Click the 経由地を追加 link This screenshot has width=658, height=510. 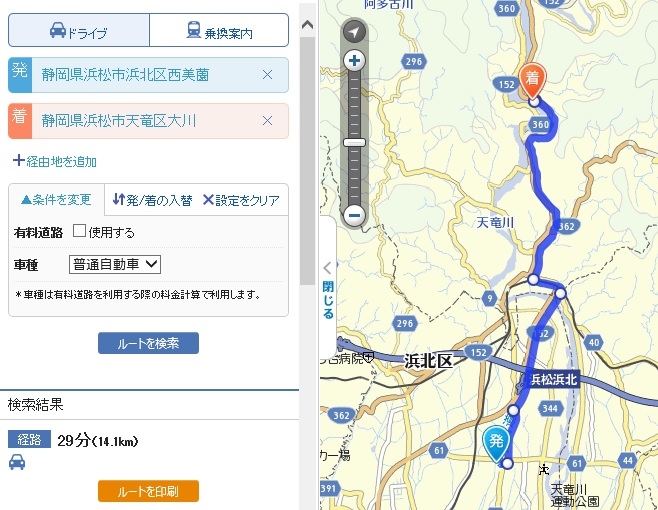click(x=55, y=161)
